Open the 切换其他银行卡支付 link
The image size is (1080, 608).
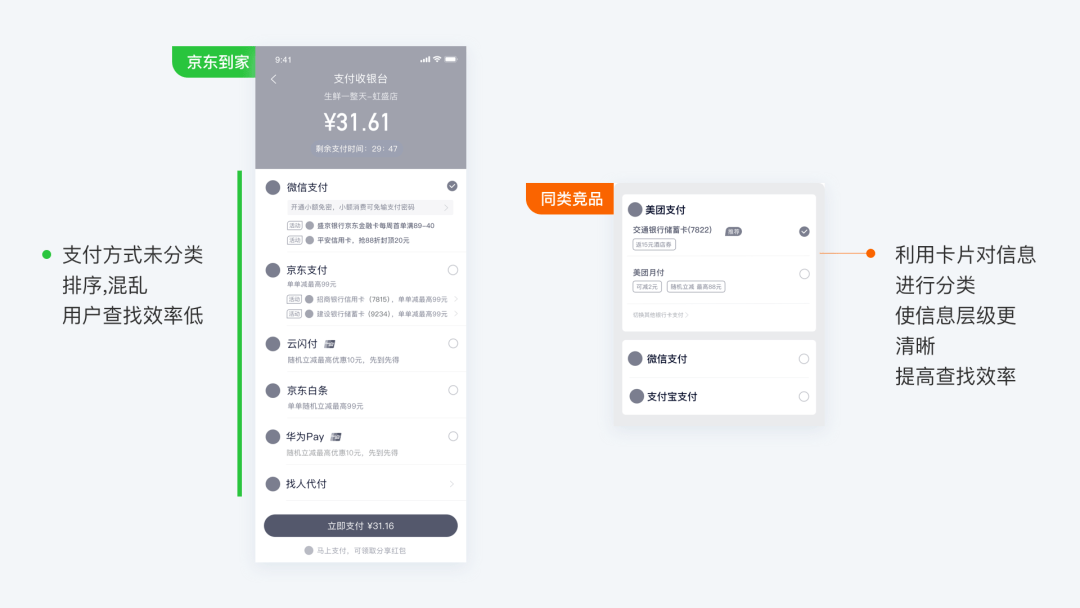click(661, 315)
